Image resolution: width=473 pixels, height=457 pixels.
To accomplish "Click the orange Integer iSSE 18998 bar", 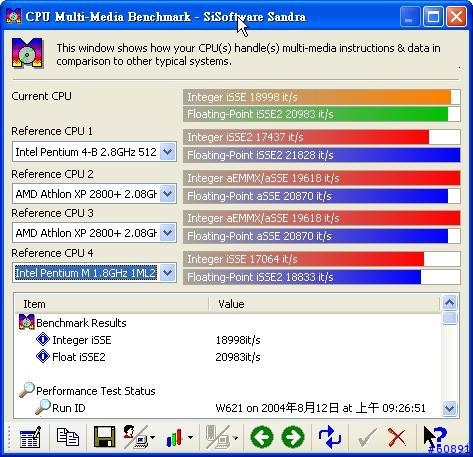I will pyautogui.click(x=322, y=97).
